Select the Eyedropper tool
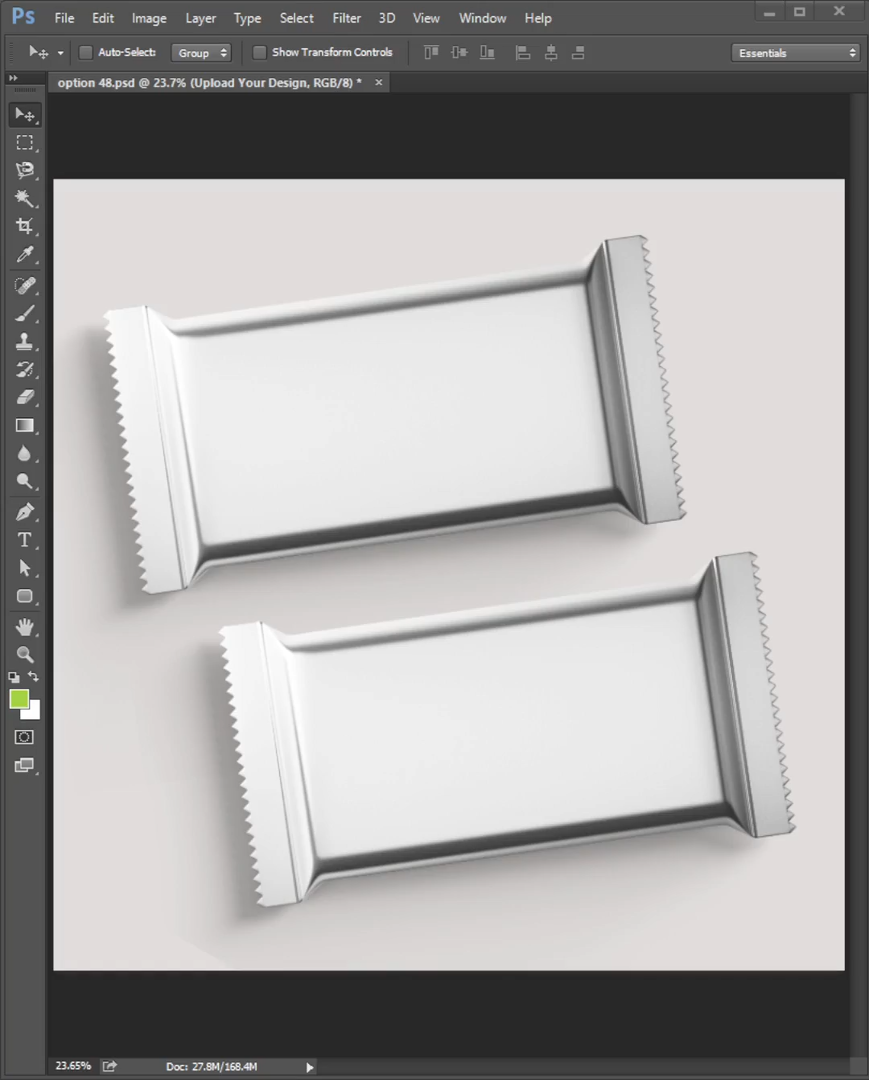Image resolution: width=869 pixels, height=1080 pixels. click(x=25, y=254)
